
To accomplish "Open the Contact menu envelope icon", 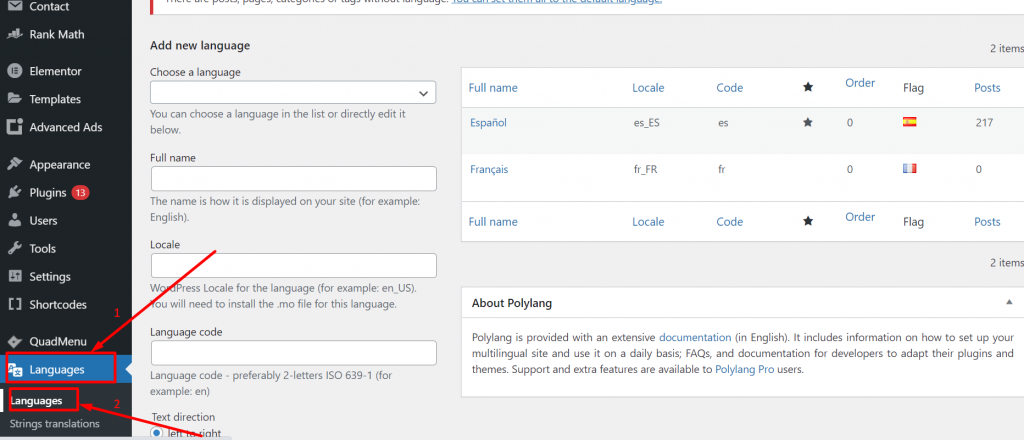I will [x=14, y=7].
